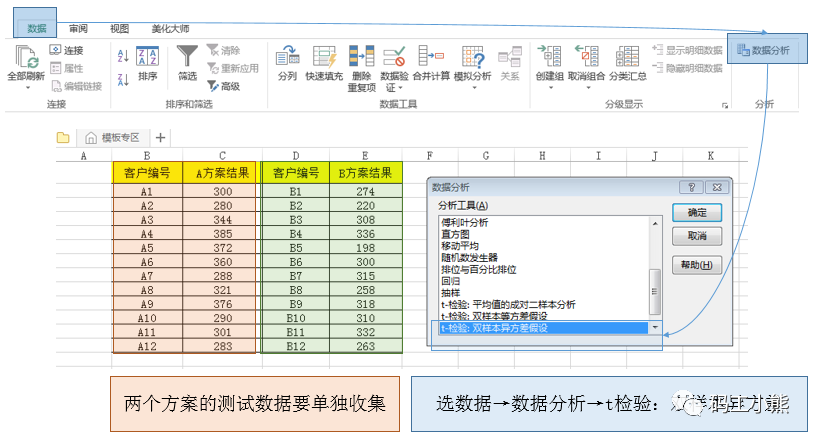Screen dimensions: 816x440
Task: Click the cell containing B12
Action: 296,346
